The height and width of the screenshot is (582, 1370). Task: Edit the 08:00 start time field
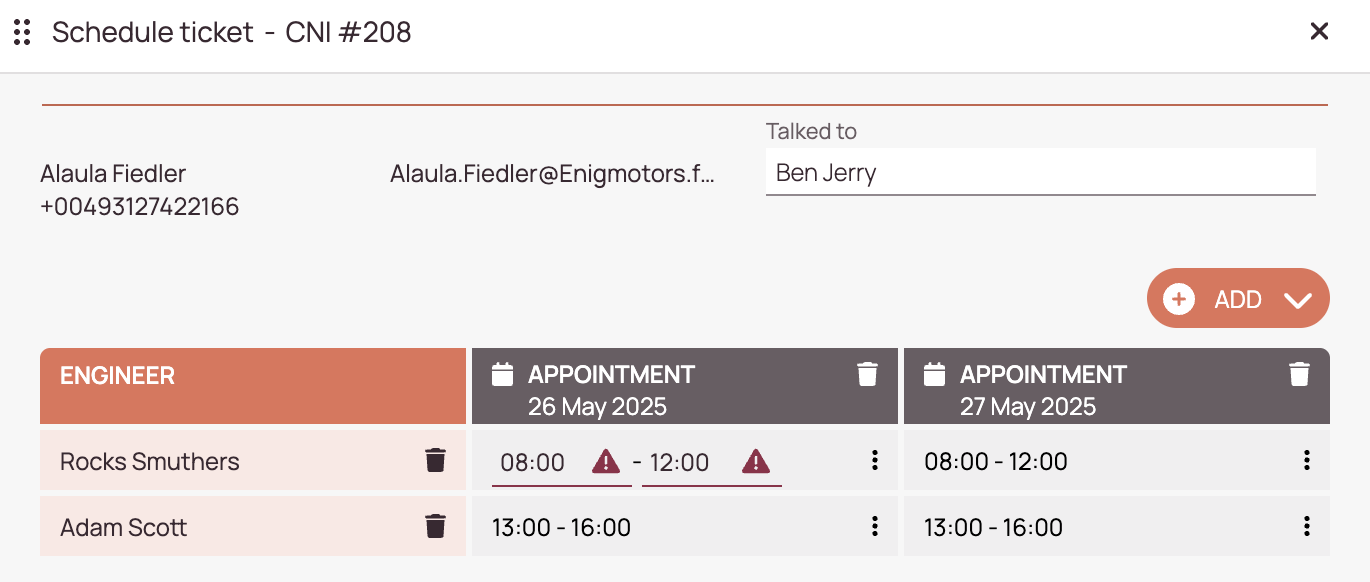coord(561,463)
